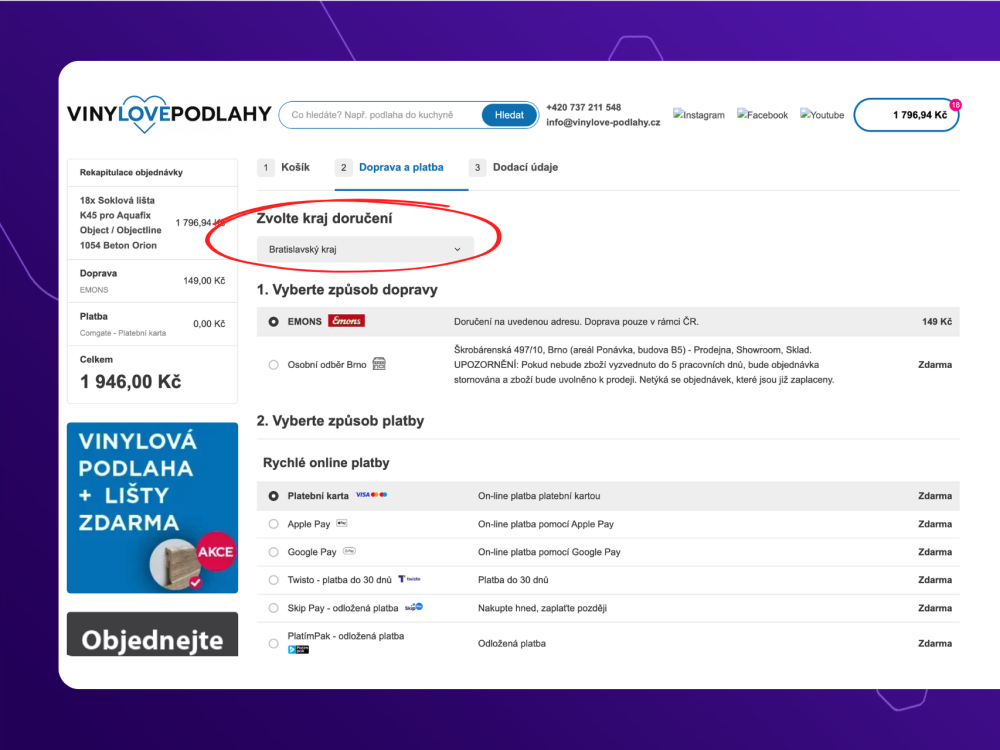Viewport: 1000px width, 750px height.
Task: Select PlatímPak odložená platba radio
Action: coord(274,643)
